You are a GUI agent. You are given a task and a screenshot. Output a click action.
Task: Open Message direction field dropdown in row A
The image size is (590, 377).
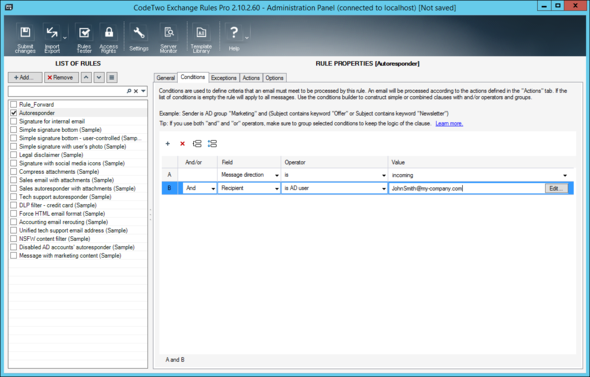(277, 175)
